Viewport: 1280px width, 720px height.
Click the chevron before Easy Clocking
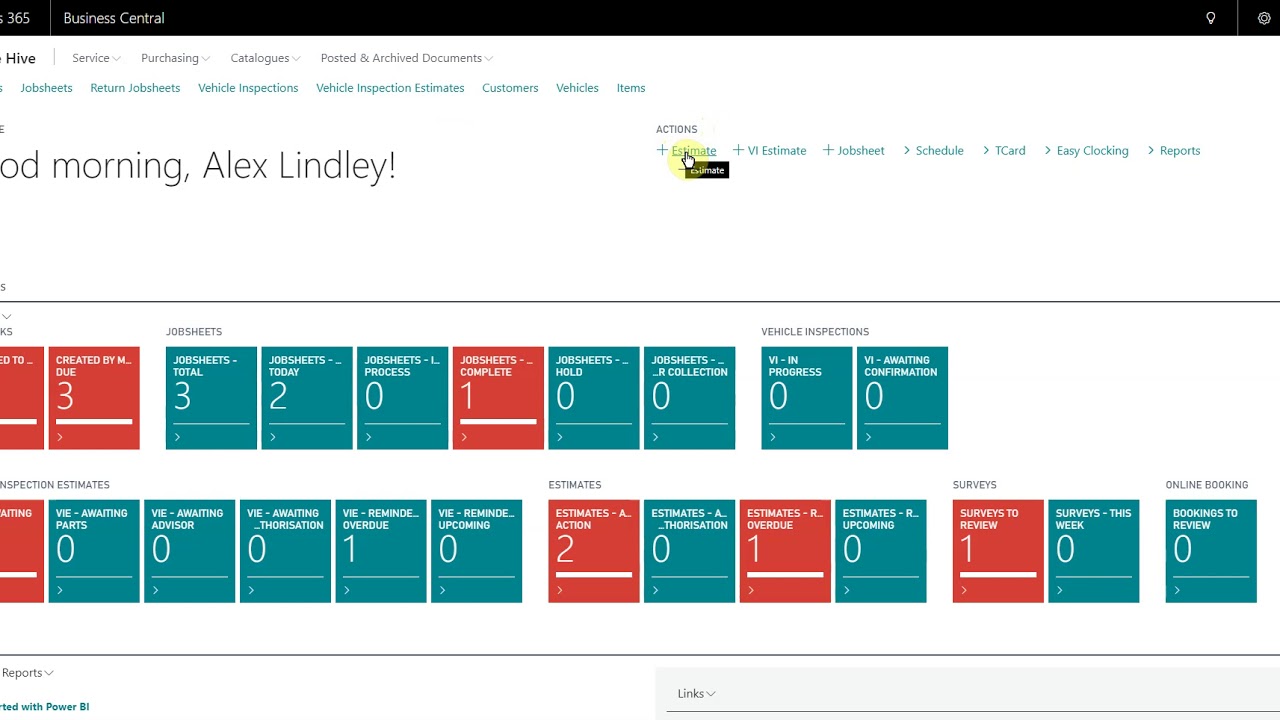1048,150
